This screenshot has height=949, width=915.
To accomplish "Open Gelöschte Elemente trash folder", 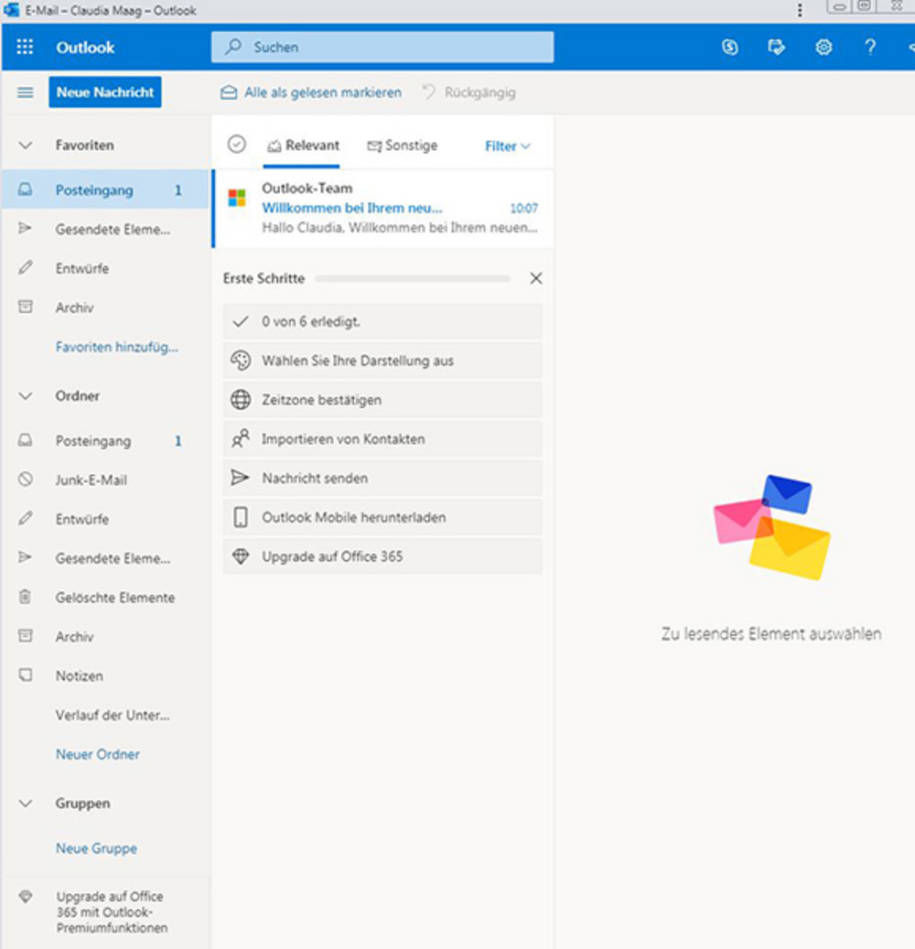I will click(115, 597).
